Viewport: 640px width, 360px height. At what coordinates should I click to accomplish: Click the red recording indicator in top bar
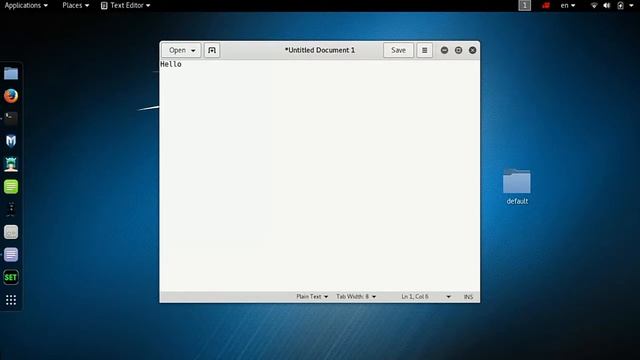coord(546,5)
